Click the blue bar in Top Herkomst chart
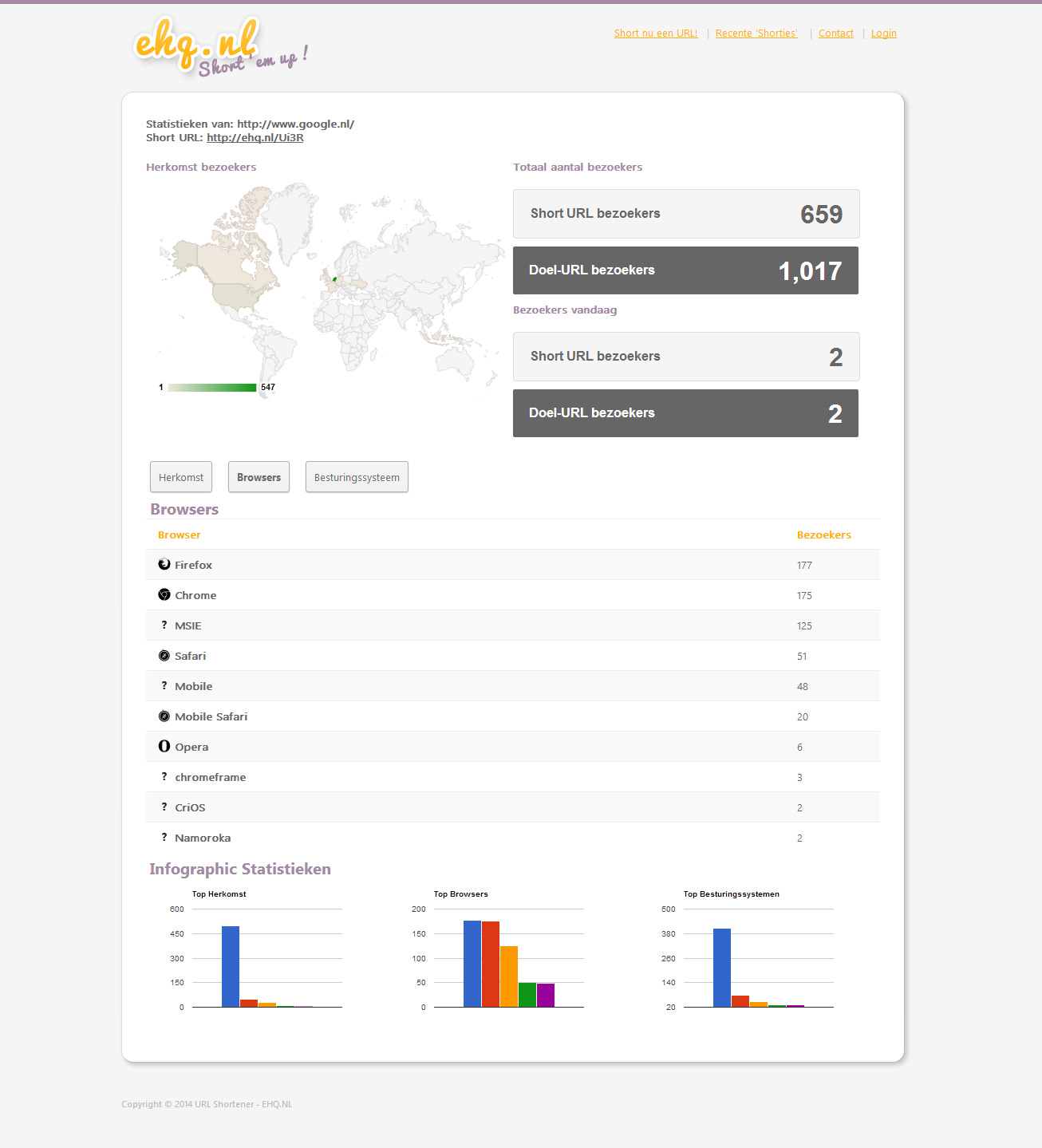Viewport: 1042px width, 1148px height. 231,966
